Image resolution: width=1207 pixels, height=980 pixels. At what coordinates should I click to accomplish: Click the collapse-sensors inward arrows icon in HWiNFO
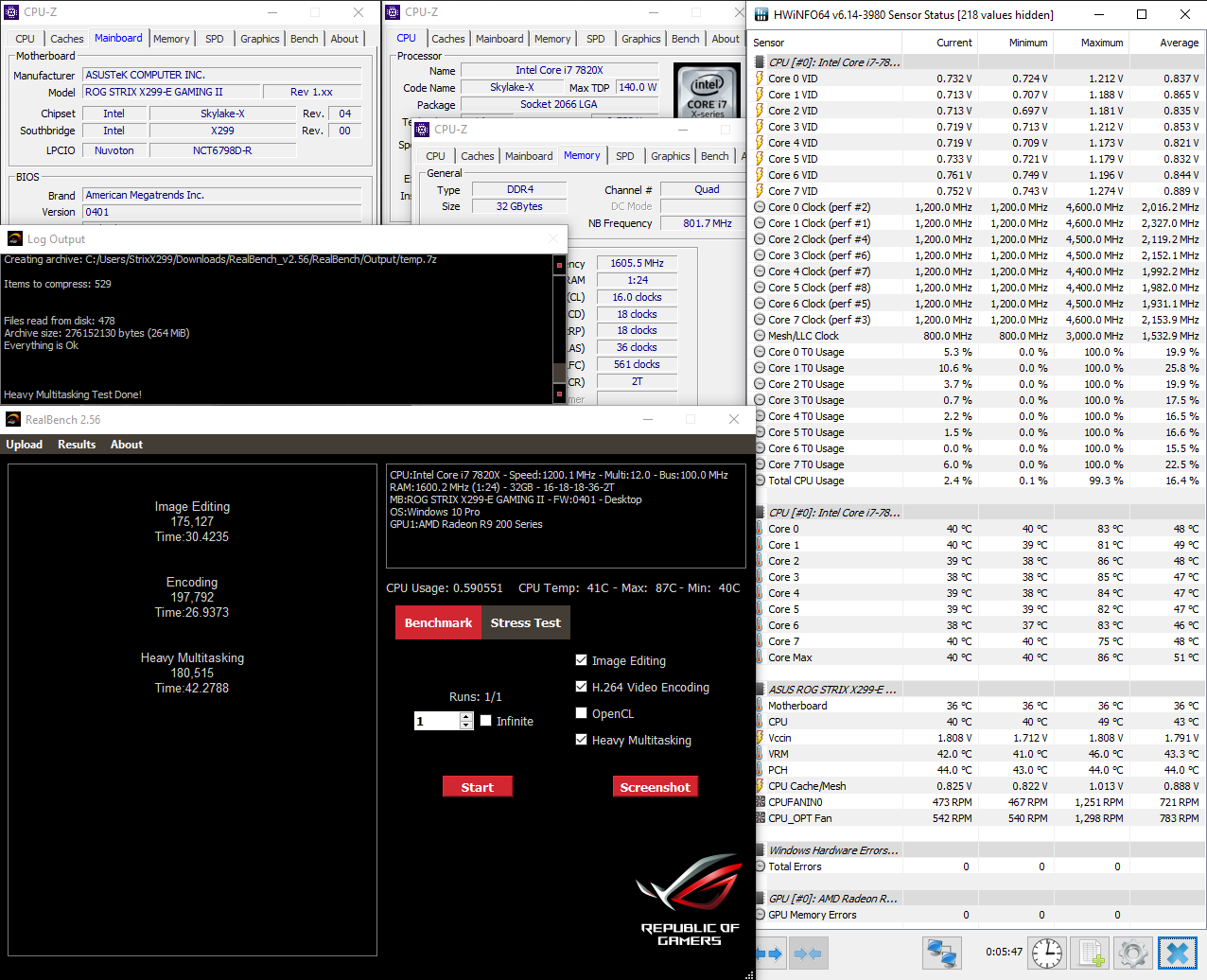pyautogui.click(x=807, y=954)
